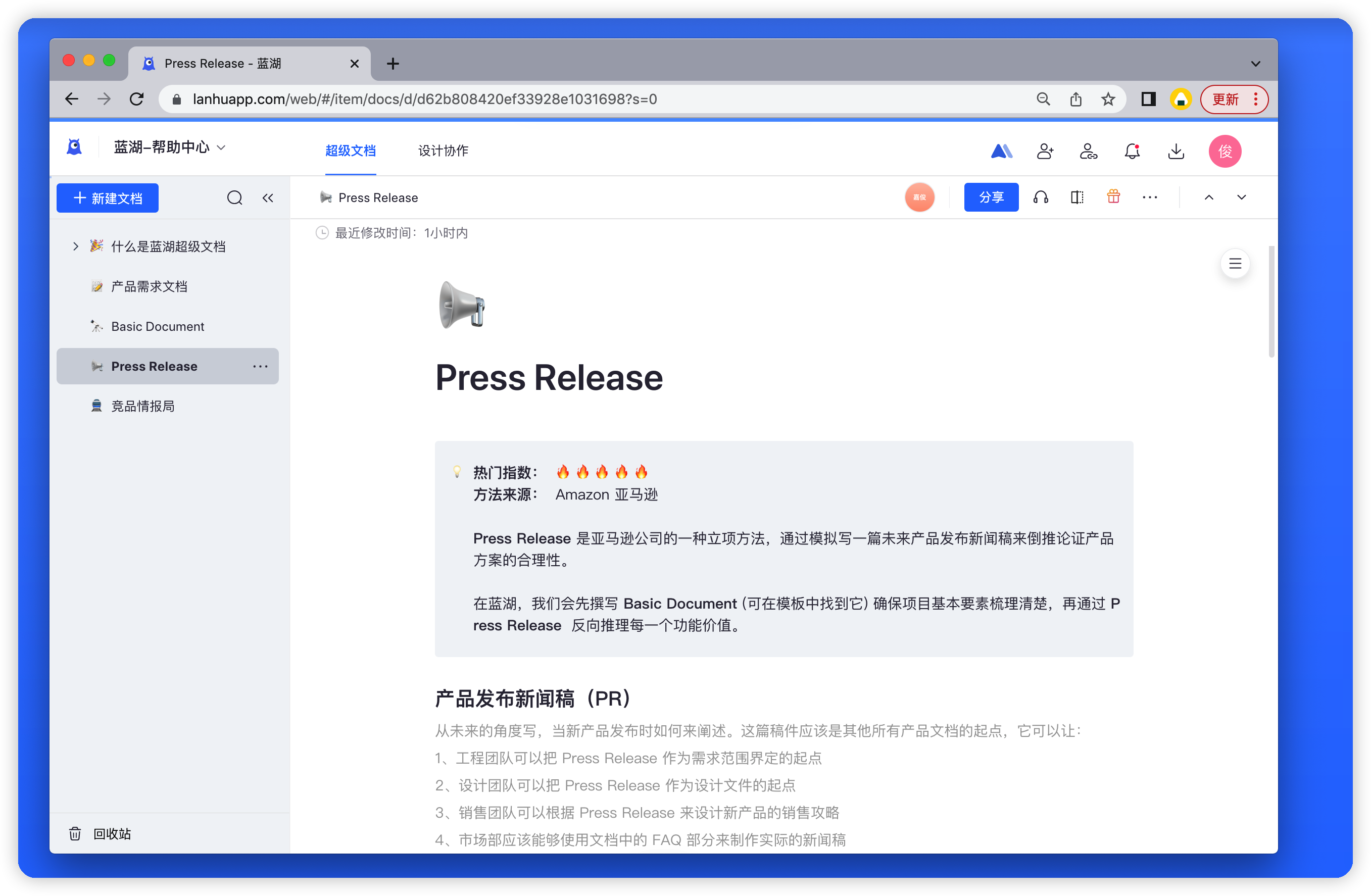Click the document vertical scrollbar
The height and width of the screenshot is (896, 1371).
[1271, 301]
